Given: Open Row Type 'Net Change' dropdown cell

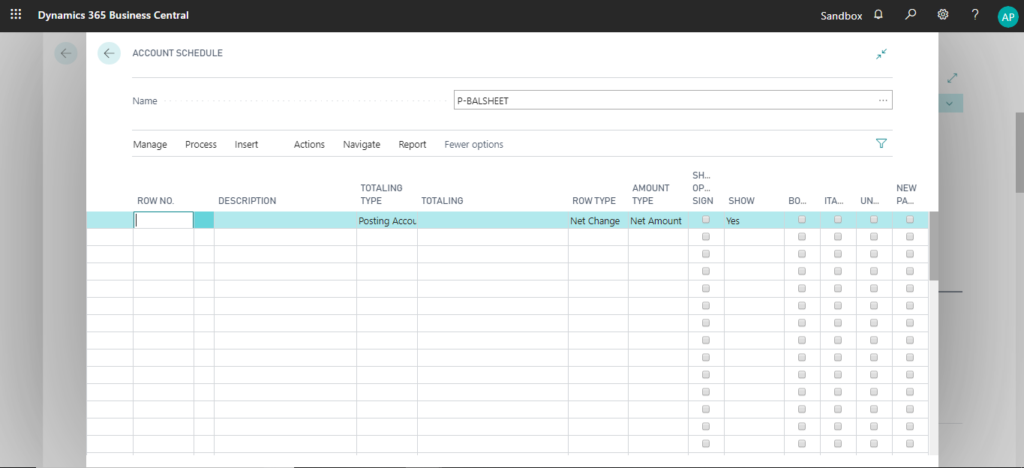Looking at the screenshot, I should tap(598, 221).
